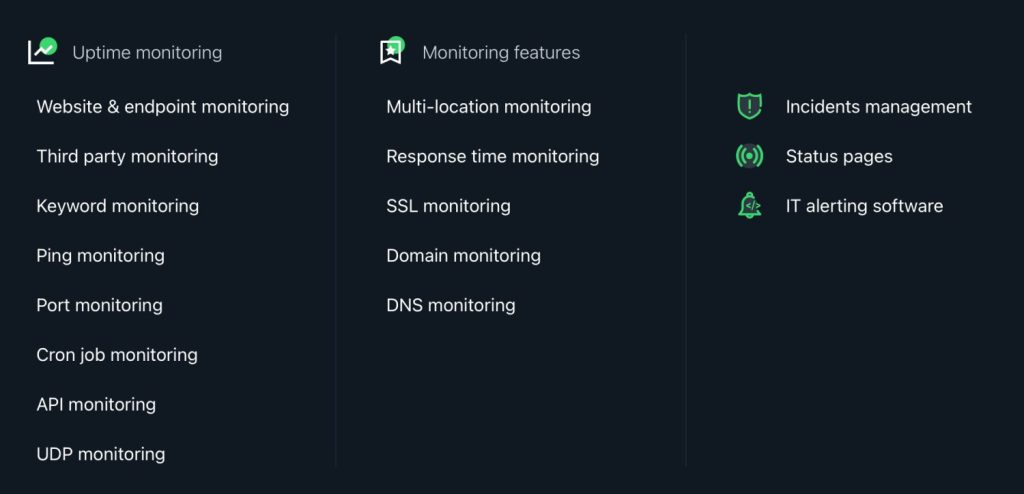1024x494 pixels.
Task: Select Domain monitoring
Action: (463, 255)
